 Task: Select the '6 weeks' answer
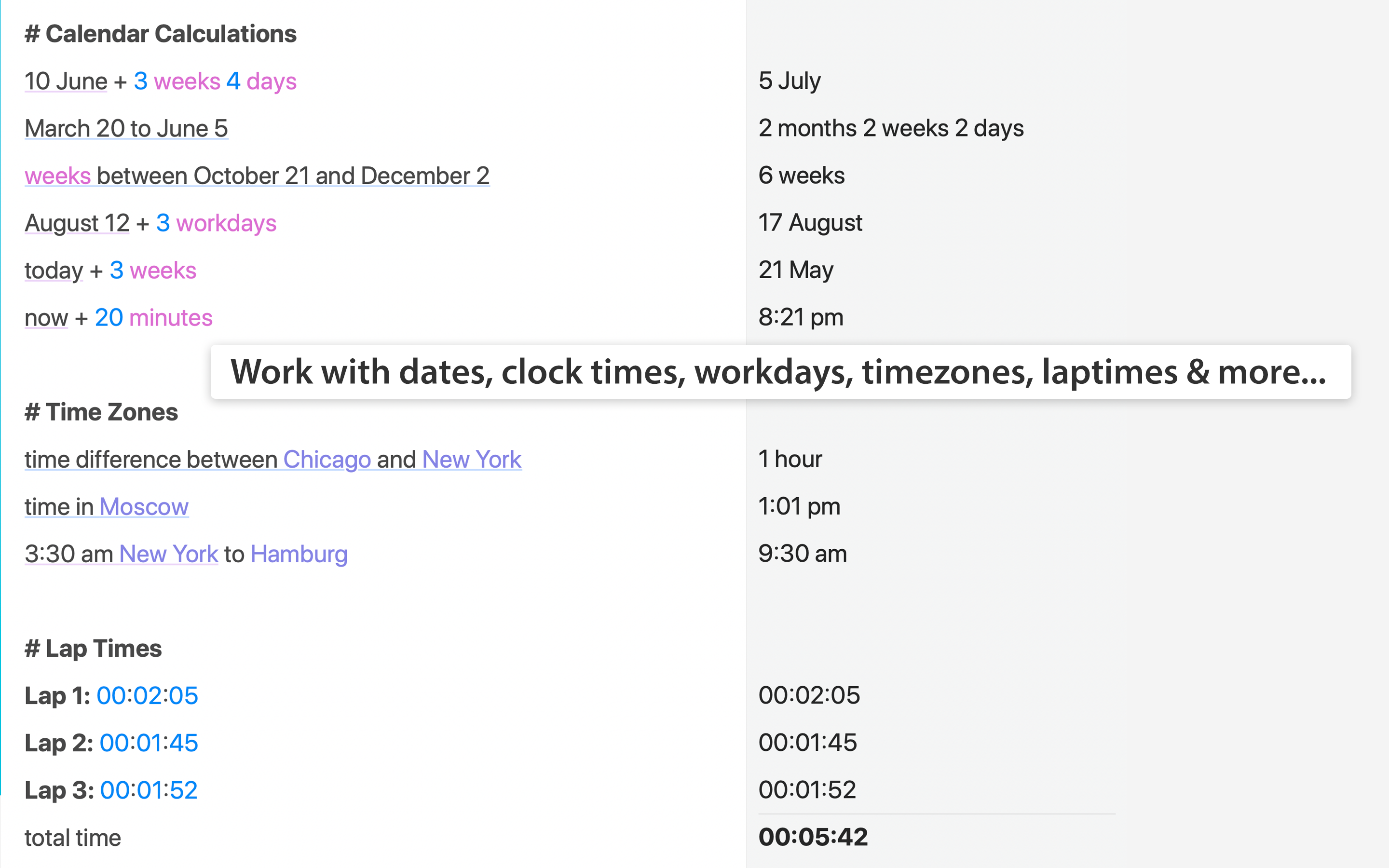point(801,176)
